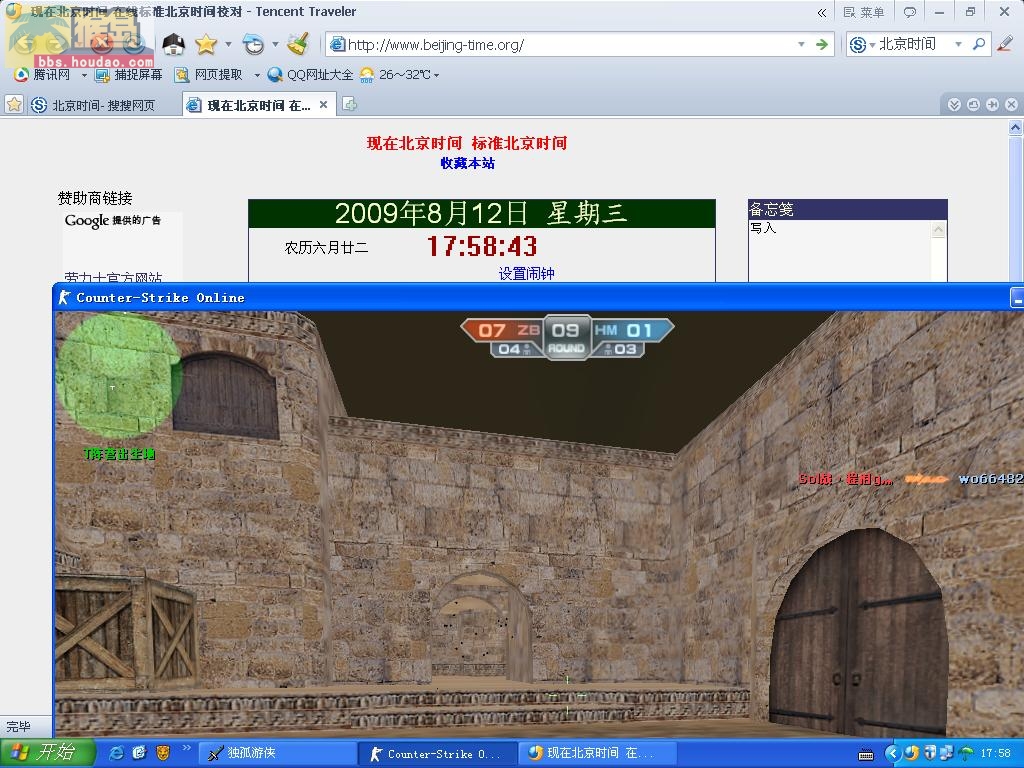Expand the history clock dropdown arrow

[275, 44]
